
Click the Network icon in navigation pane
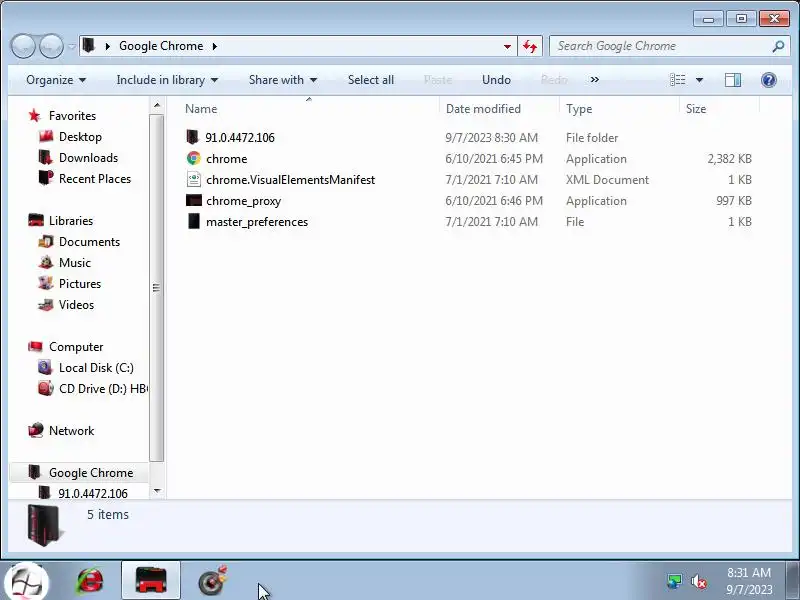(x=36, y=430)
